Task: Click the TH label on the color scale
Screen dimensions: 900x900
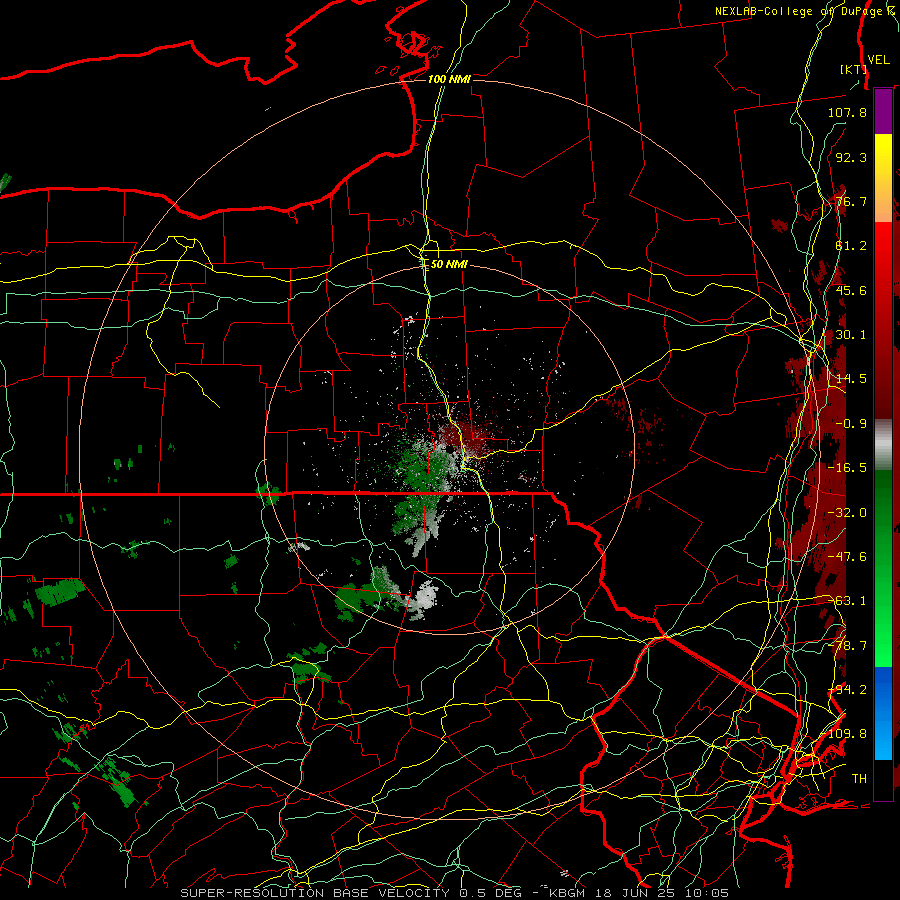Action: pos(859,779)
